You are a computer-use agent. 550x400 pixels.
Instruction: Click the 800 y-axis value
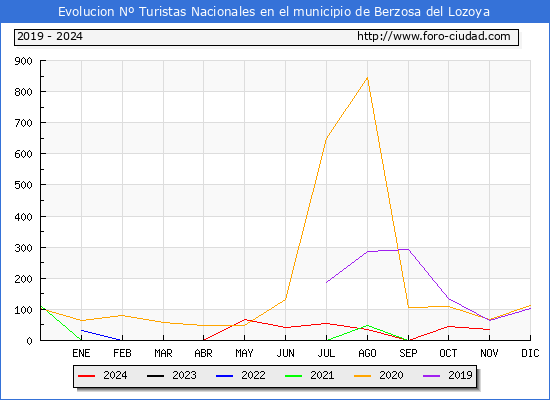point(24,92)
